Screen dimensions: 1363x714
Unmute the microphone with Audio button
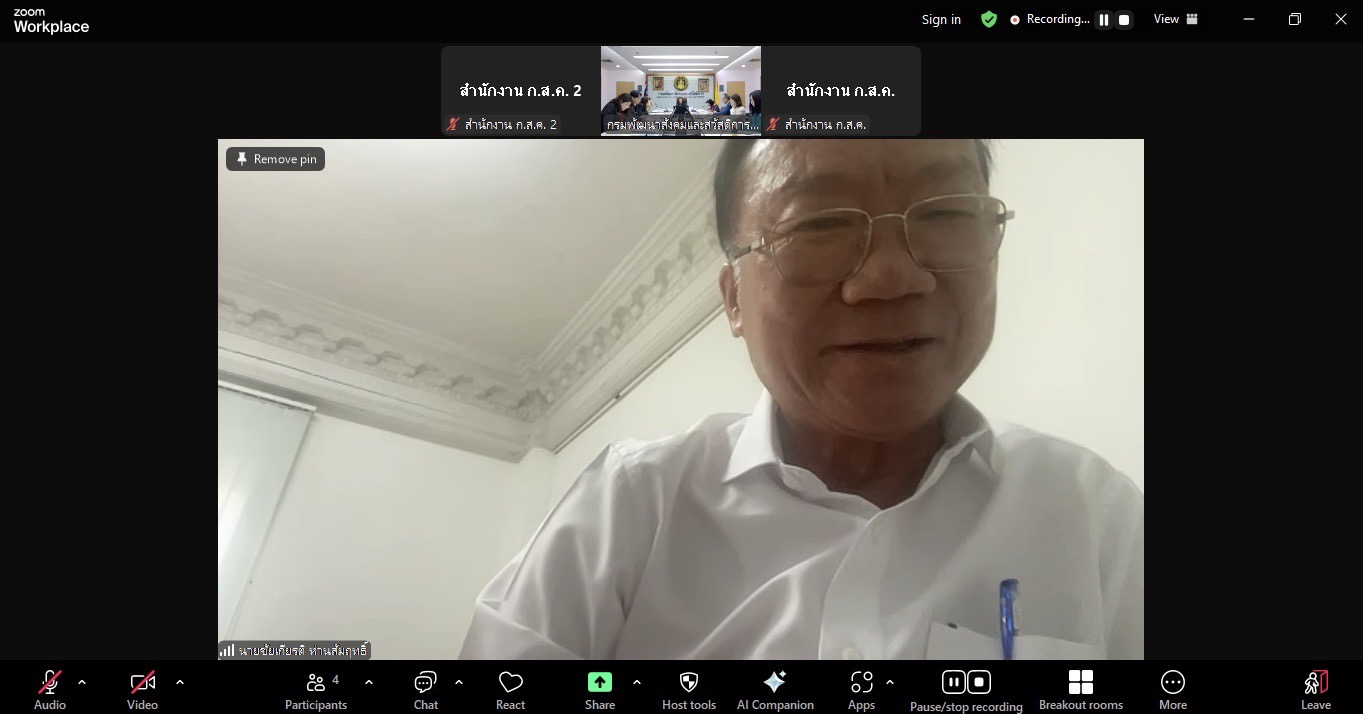50,689
